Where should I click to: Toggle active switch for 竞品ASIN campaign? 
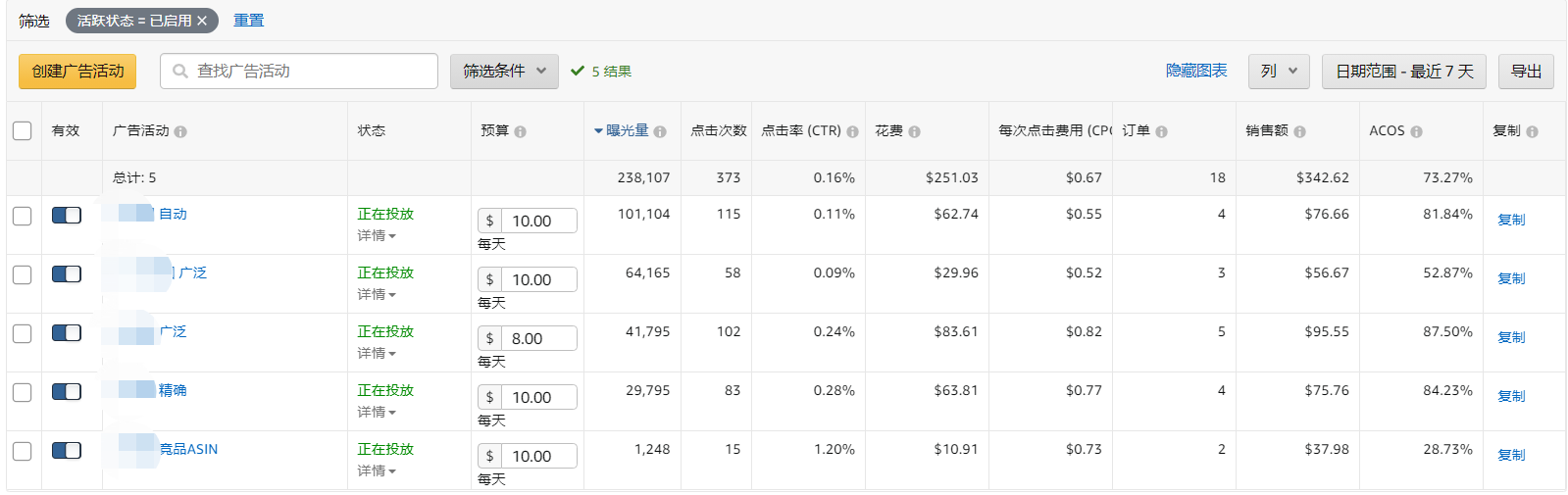click(67, 450)
